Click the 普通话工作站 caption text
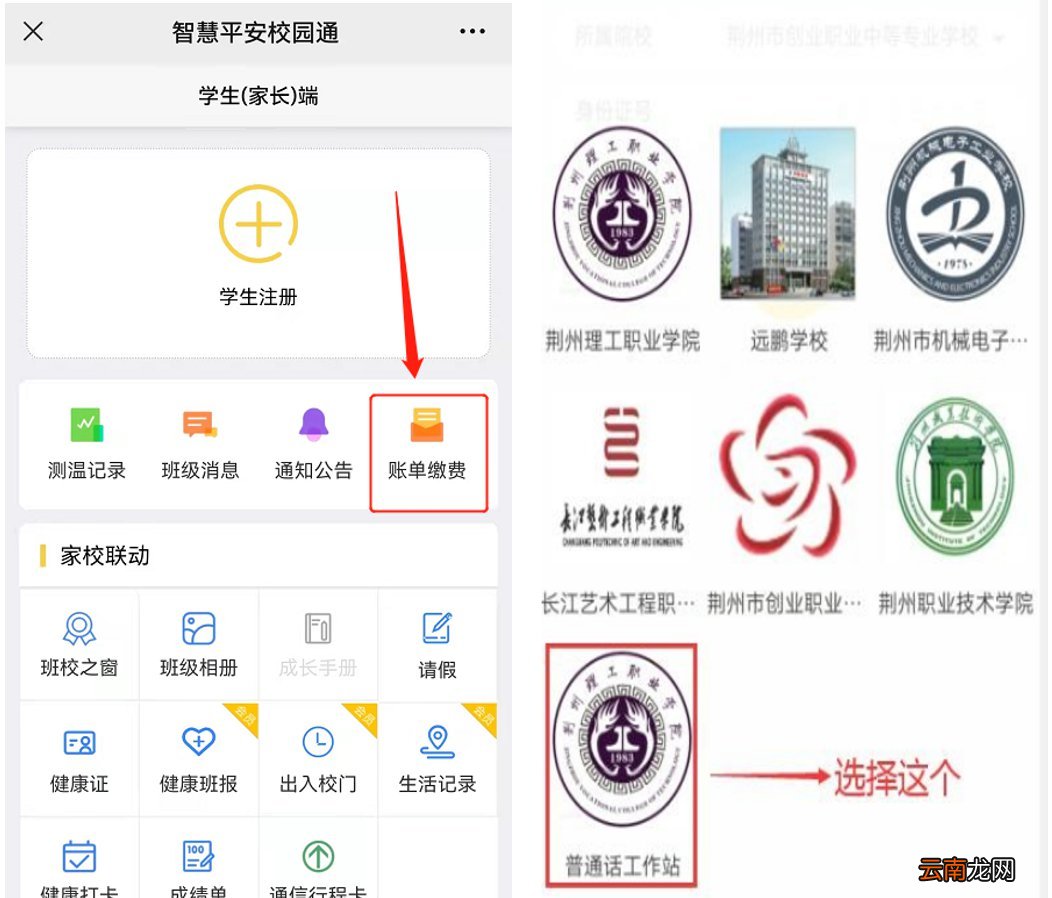 coord(623,866)
